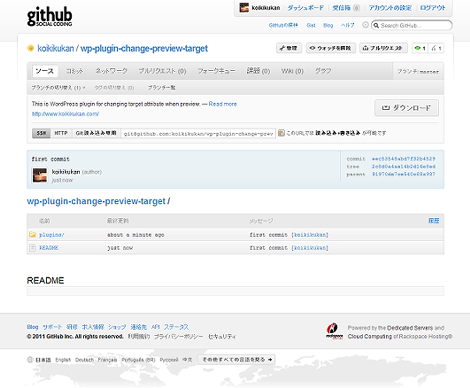Click the wp-plugin-change-preview-target path heading
The height and width of the screenshot is (388, 470).
[96, 201]
